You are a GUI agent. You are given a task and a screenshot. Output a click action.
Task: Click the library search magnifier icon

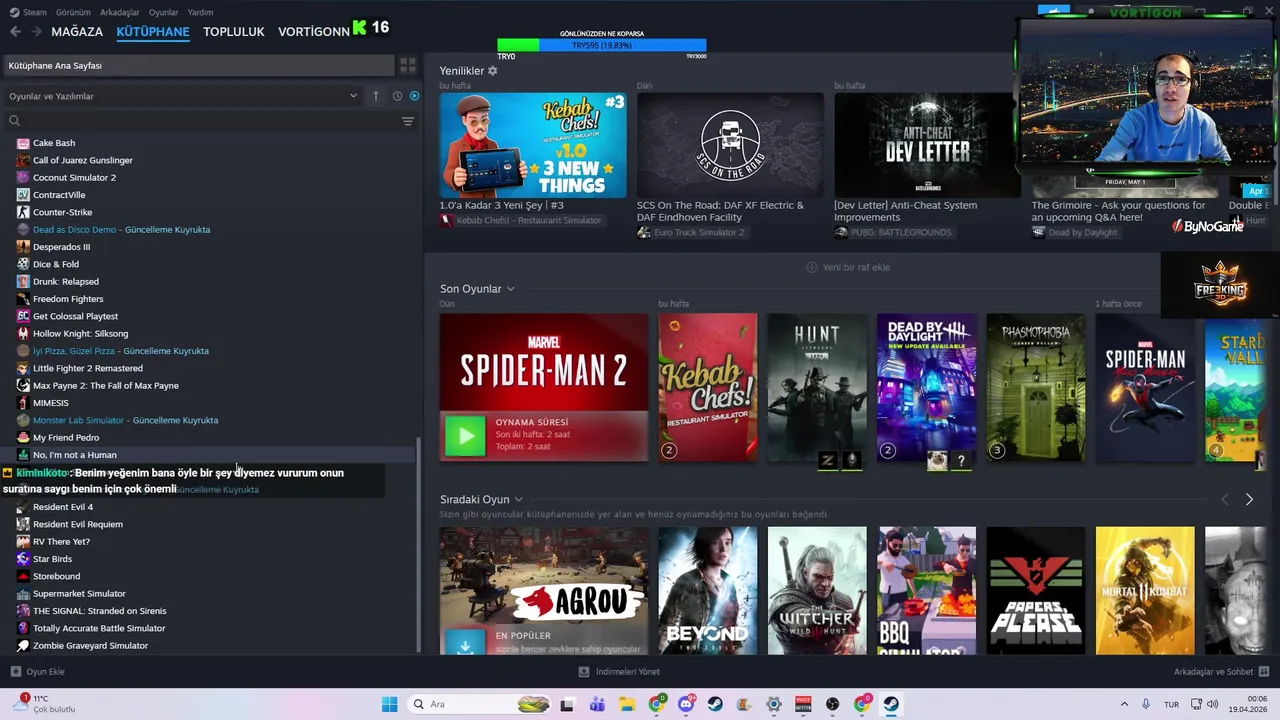pyautogui.click(x=14, y=121)
